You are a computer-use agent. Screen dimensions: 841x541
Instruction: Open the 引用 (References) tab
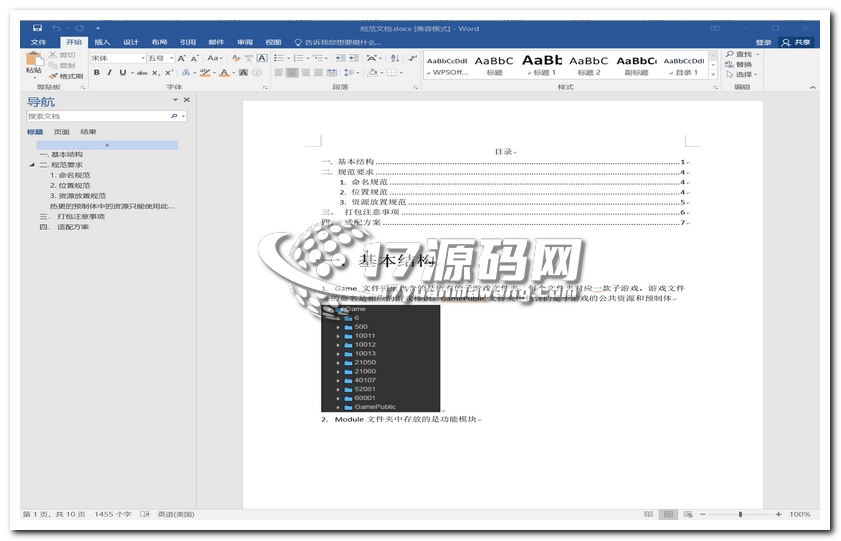tap(187, 42)
